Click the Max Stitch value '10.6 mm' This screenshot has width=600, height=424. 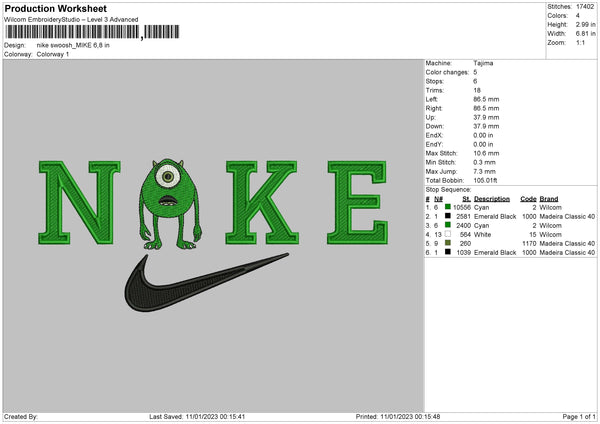tap(486, 153)
